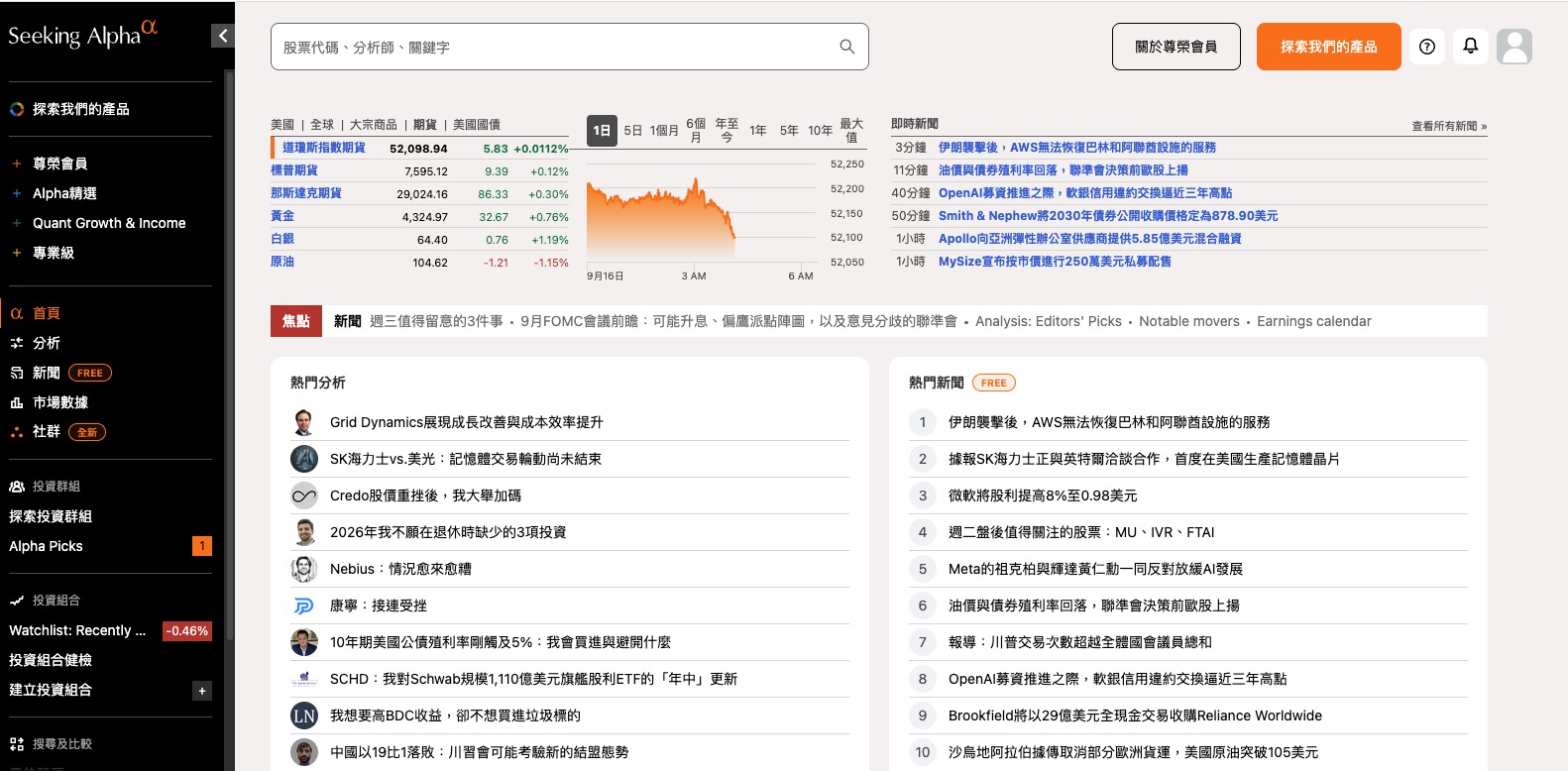Open the notifications bell
The width and height of the screenshot is (1568, 771).
(1471, 47)
